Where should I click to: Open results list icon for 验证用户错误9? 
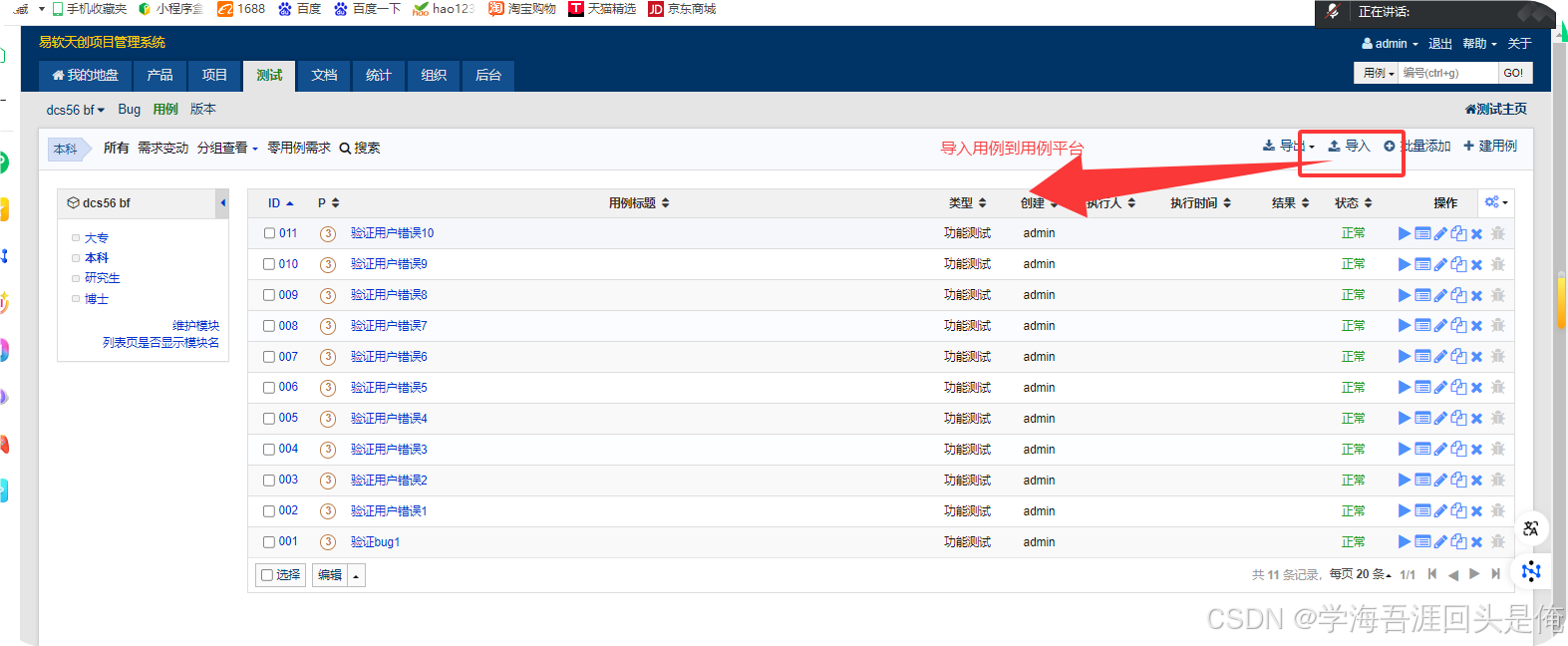[x=1422, y=264]
